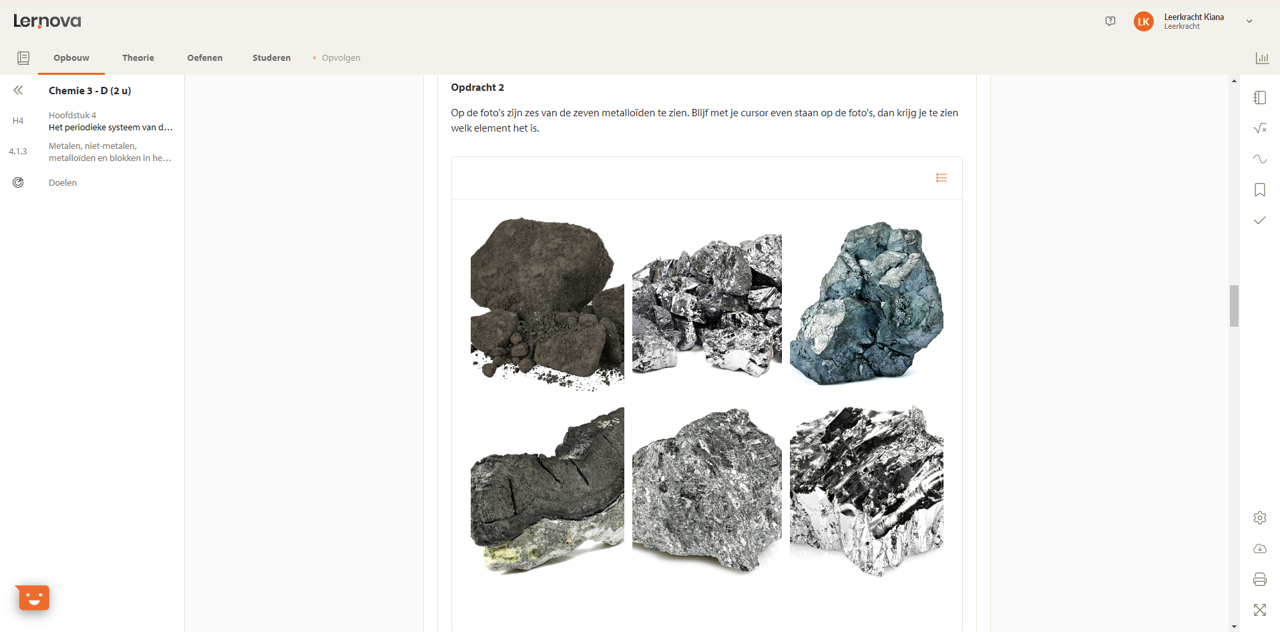Click the formula square root icon
The image size is (1280, 632).
pyautogui.click(x=1260, y=128)
